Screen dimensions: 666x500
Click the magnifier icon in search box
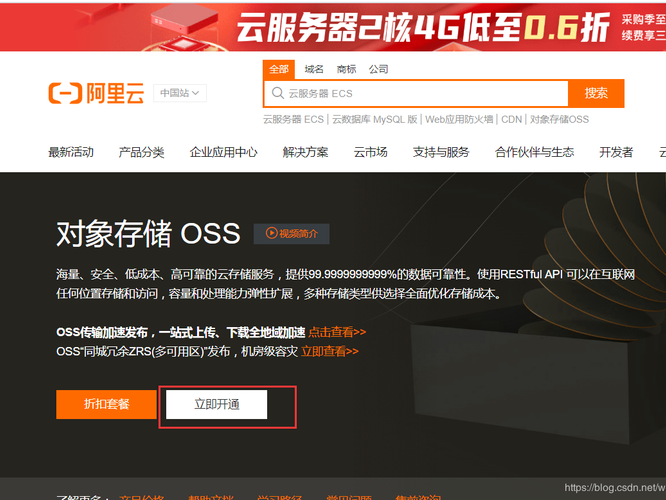(x=278, y=93)
